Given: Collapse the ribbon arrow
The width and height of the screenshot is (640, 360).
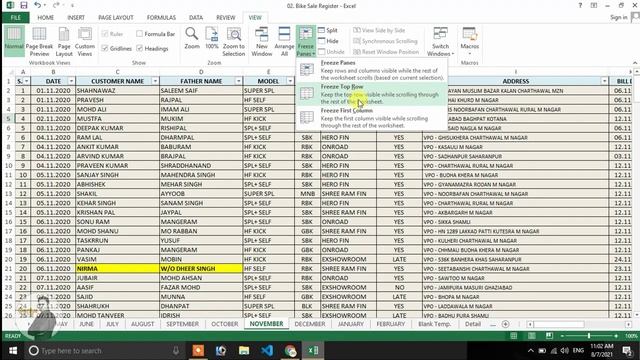Looking at the screenshot, I should coord(635,62).
